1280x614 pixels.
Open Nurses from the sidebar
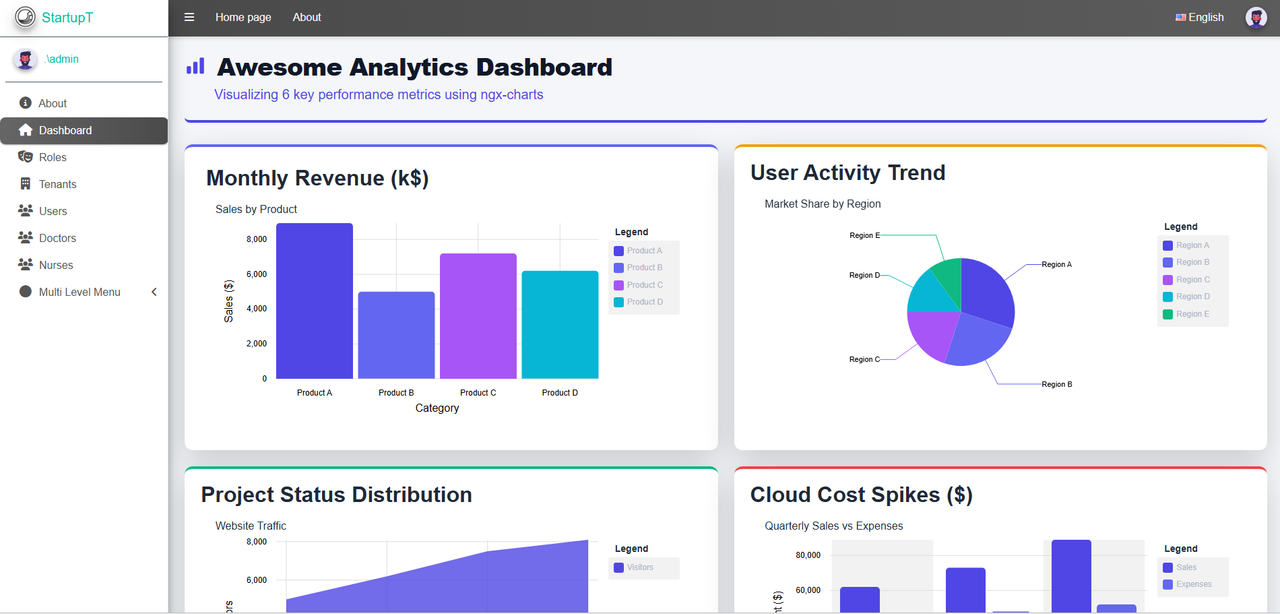tap(84, 265)
